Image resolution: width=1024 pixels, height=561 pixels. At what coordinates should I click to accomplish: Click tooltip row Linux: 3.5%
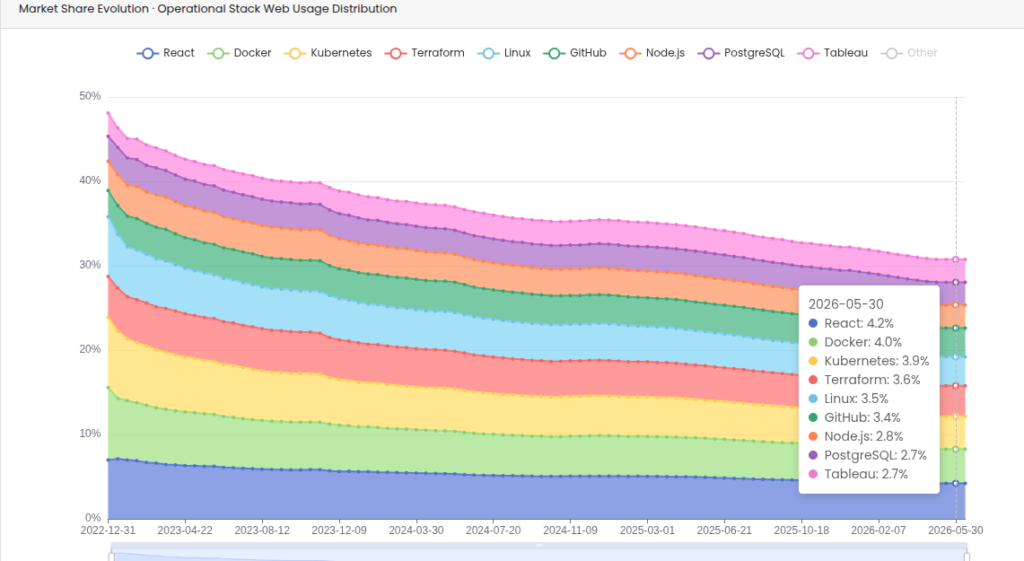(848, 399)
